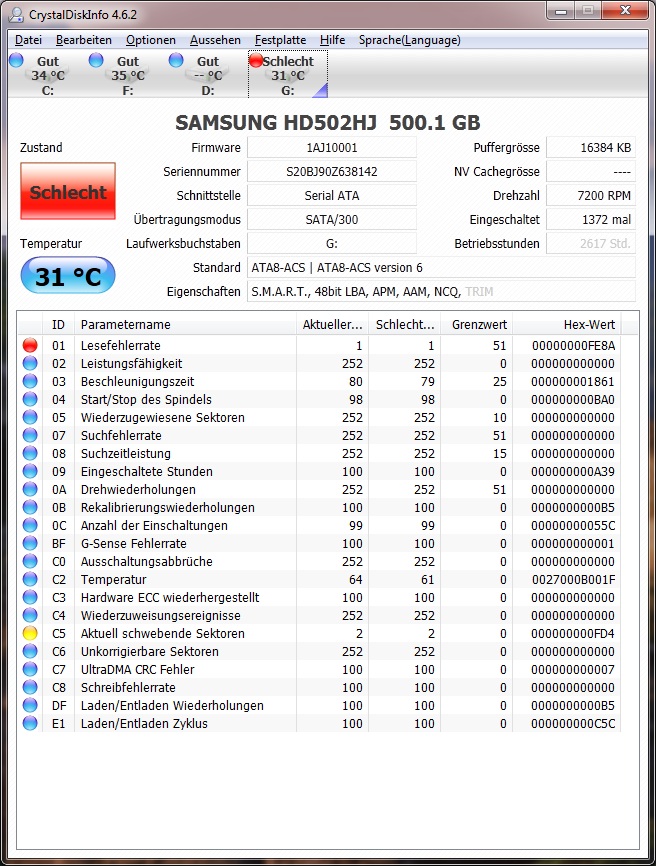The height and width of the screenshot is (866, 656).
Task: Select the D: drive tab
Action: [x=208, y=75]
